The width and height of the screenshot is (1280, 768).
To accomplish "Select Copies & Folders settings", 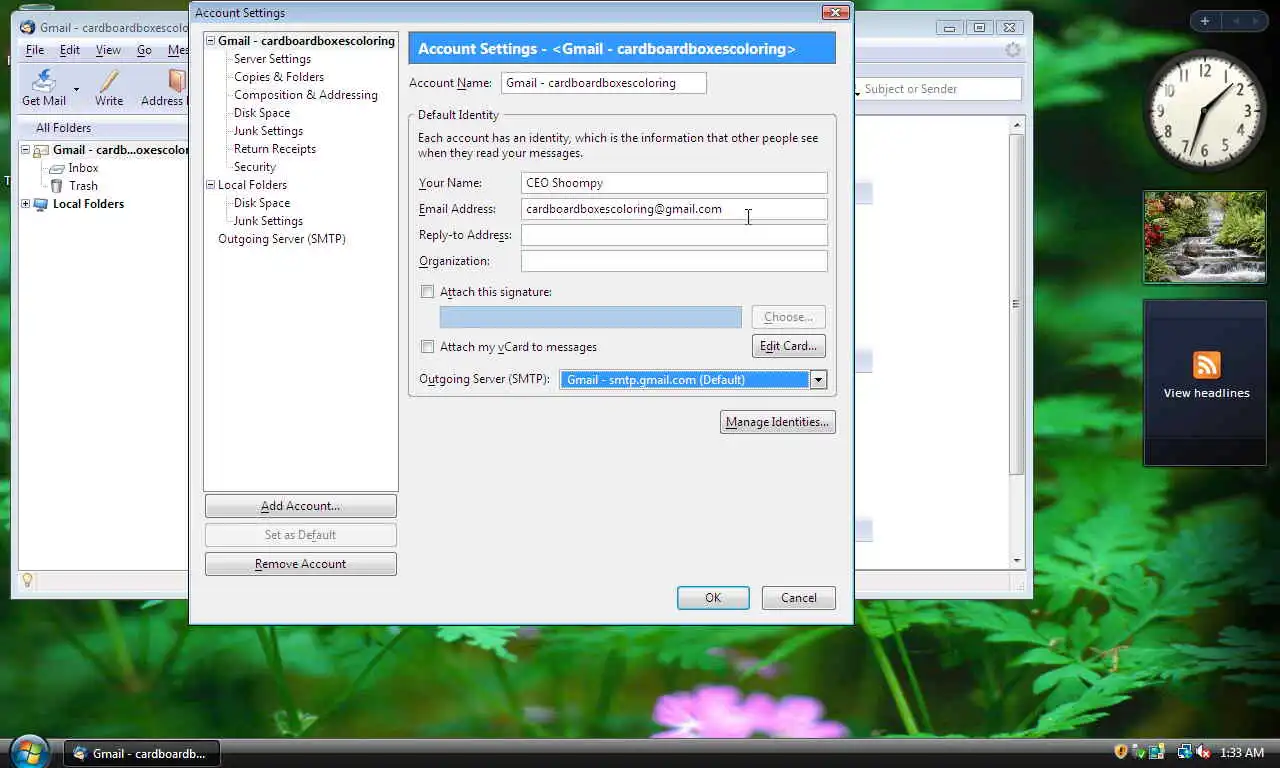I will (x=279, y=77).
